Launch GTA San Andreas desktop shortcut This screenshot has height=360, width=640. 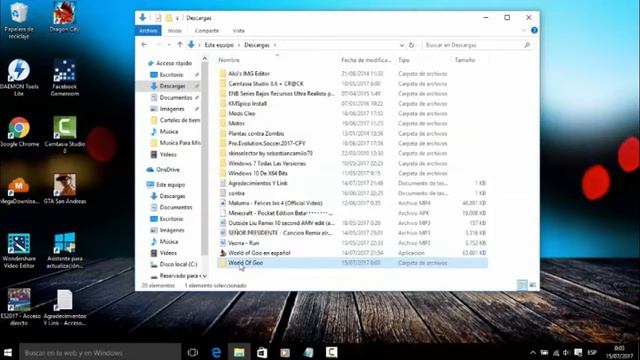64,189
